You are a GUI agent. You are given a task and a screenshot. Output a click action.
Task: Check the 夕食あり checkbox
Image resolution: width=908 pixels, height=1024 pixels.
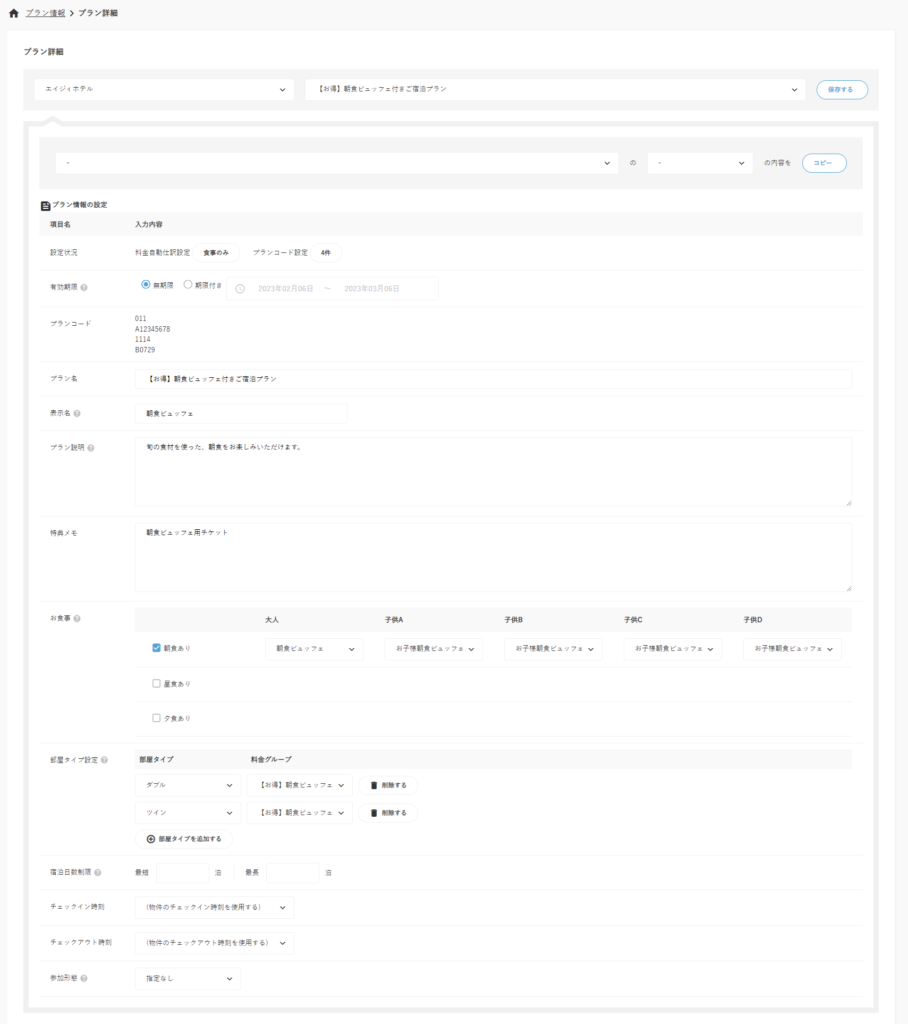[156, 718]
